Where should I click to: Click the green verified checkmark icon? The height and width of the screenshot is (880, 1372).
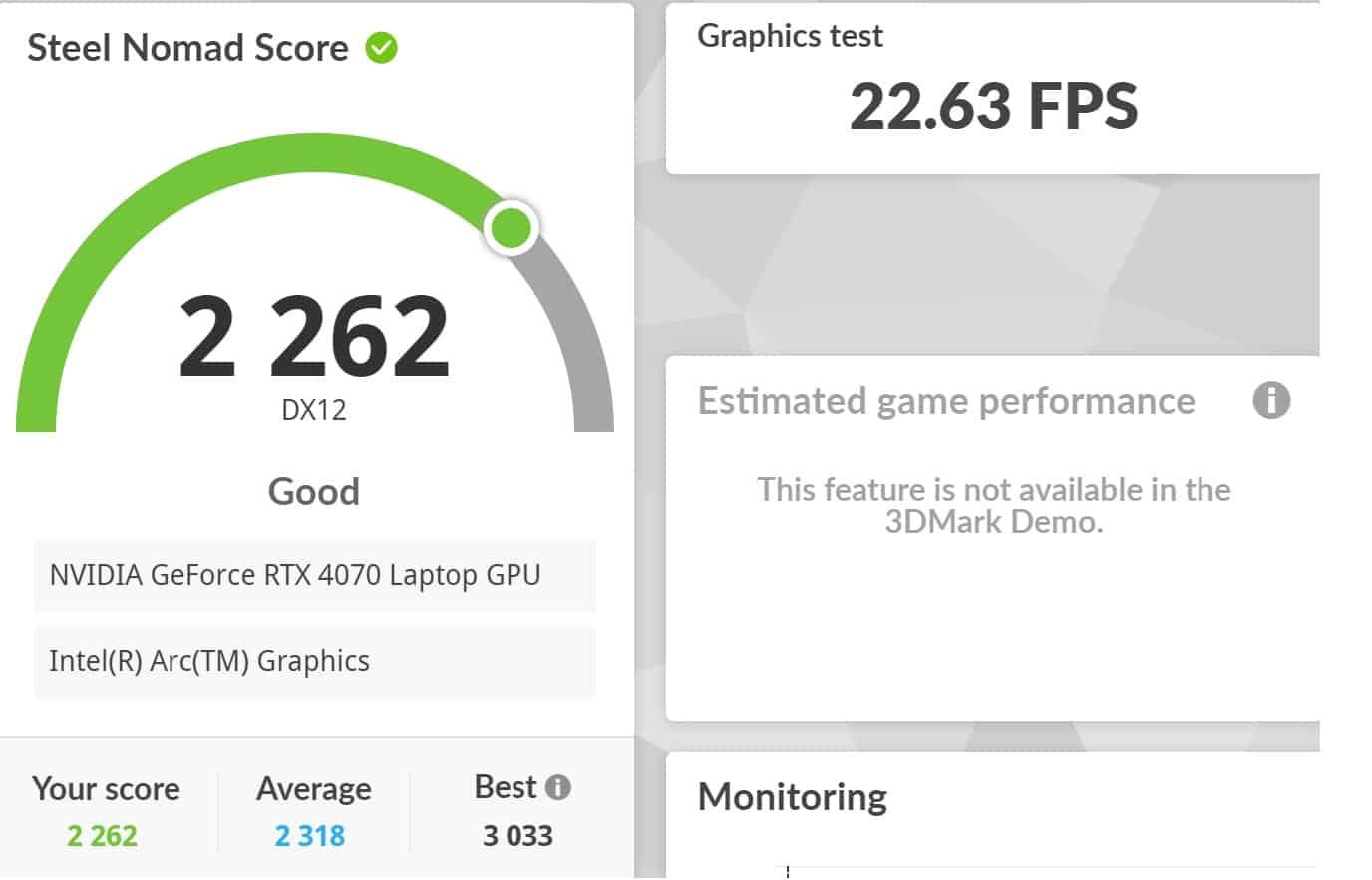(381, 47)
